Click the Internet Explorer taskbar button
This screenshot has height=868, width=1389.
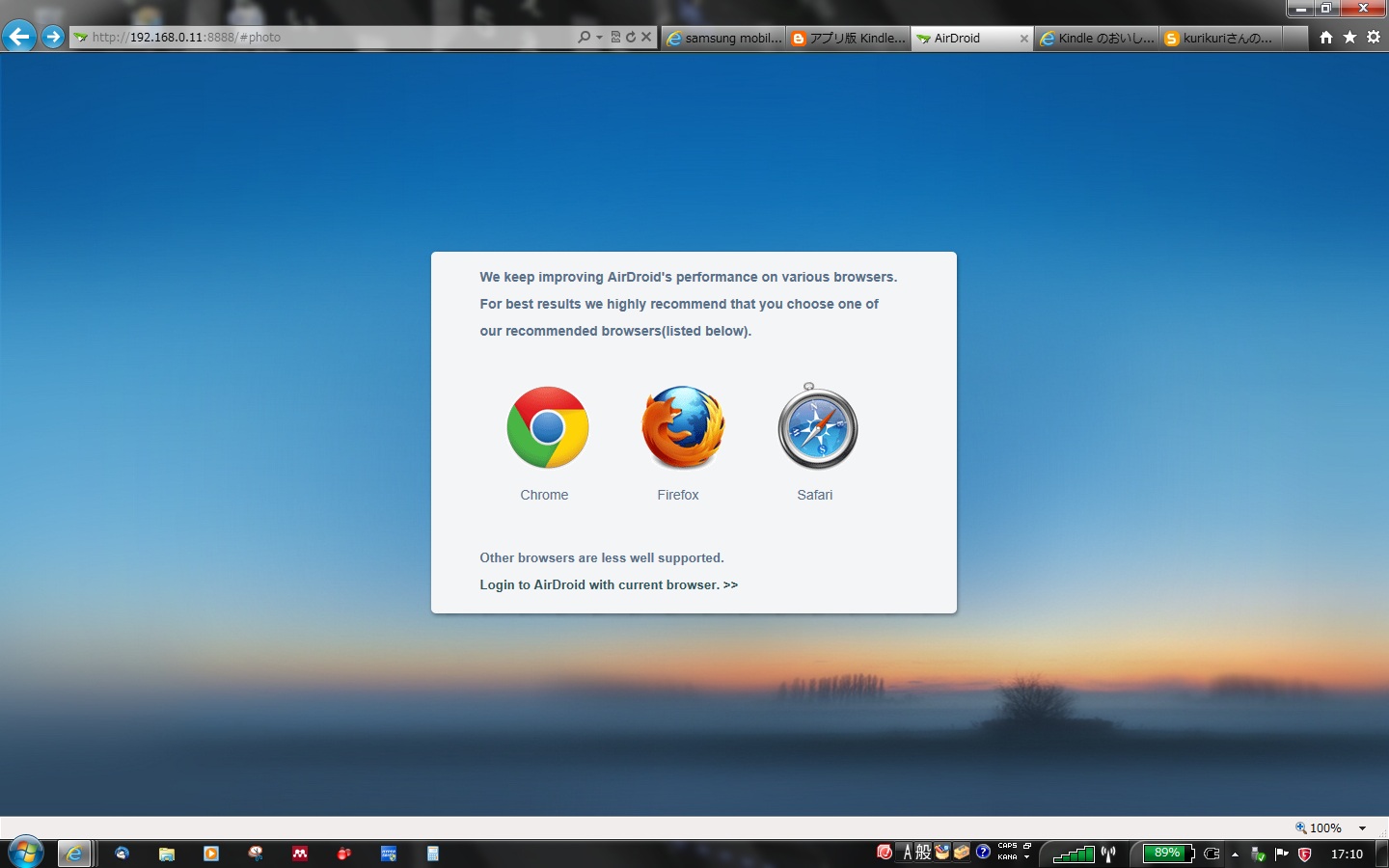pyautogui.click(x=74, y=854)
